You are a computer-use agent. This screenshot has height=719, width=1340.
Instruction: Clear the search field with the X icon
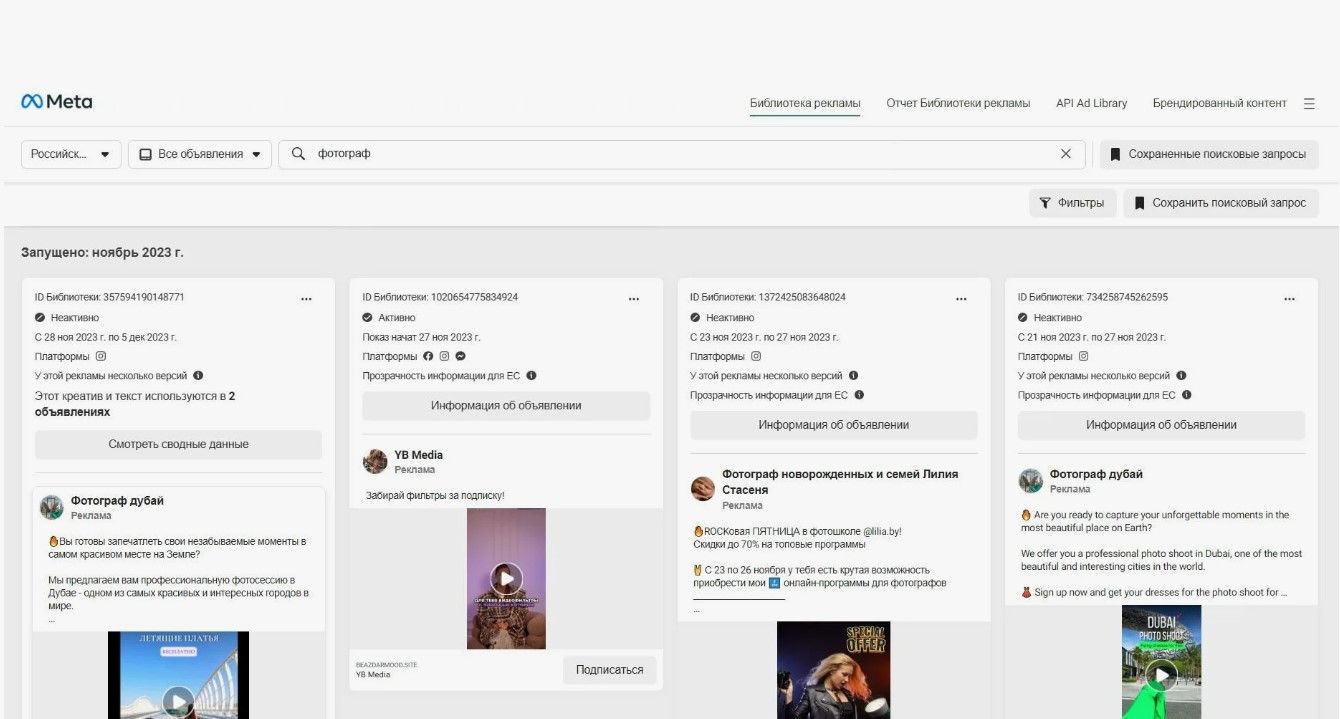(x=1066, y=154)
